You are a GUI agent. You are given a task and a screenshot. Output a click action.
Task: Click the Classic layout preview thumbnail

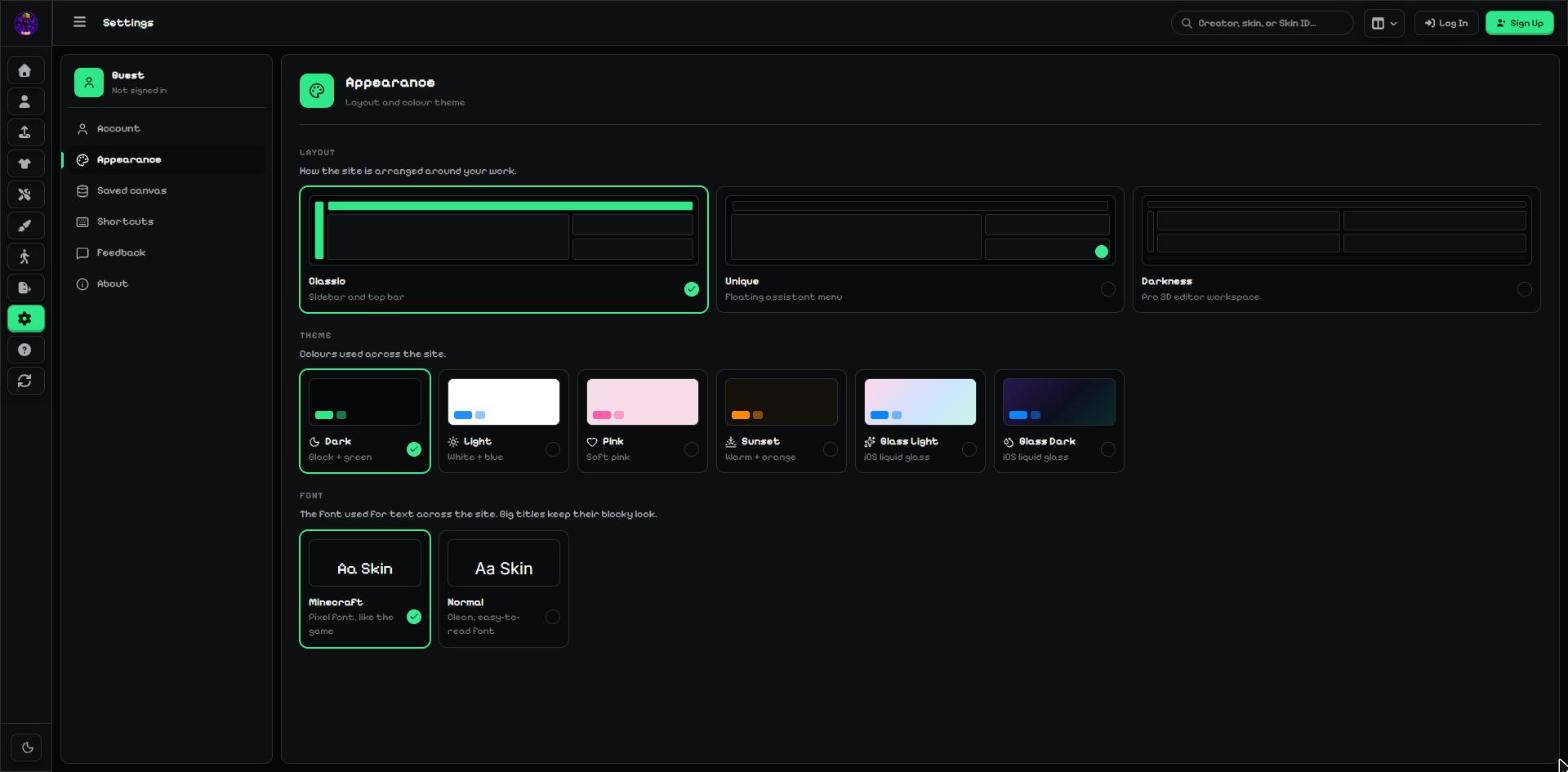504,230
